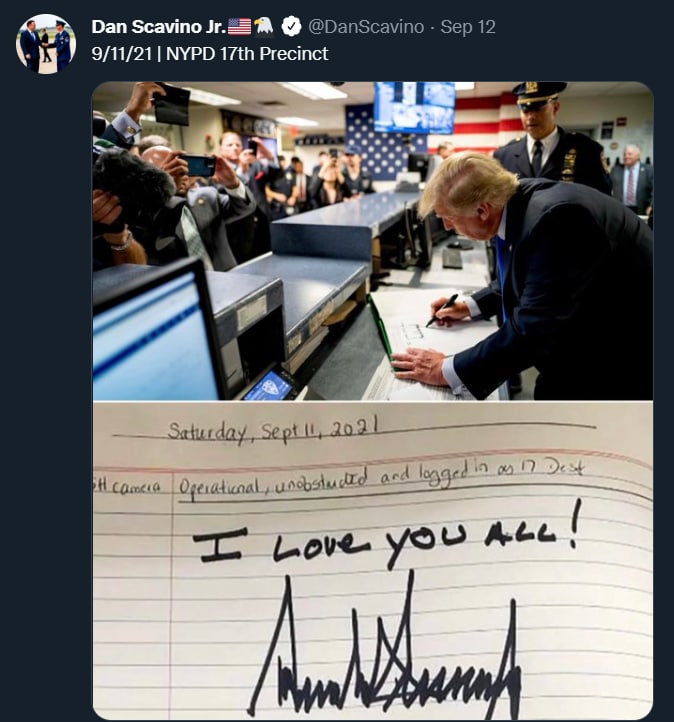Click the handwritten Saturday, Sept 11, 2021 date
674x722 pixels.
tap(274, 429)
